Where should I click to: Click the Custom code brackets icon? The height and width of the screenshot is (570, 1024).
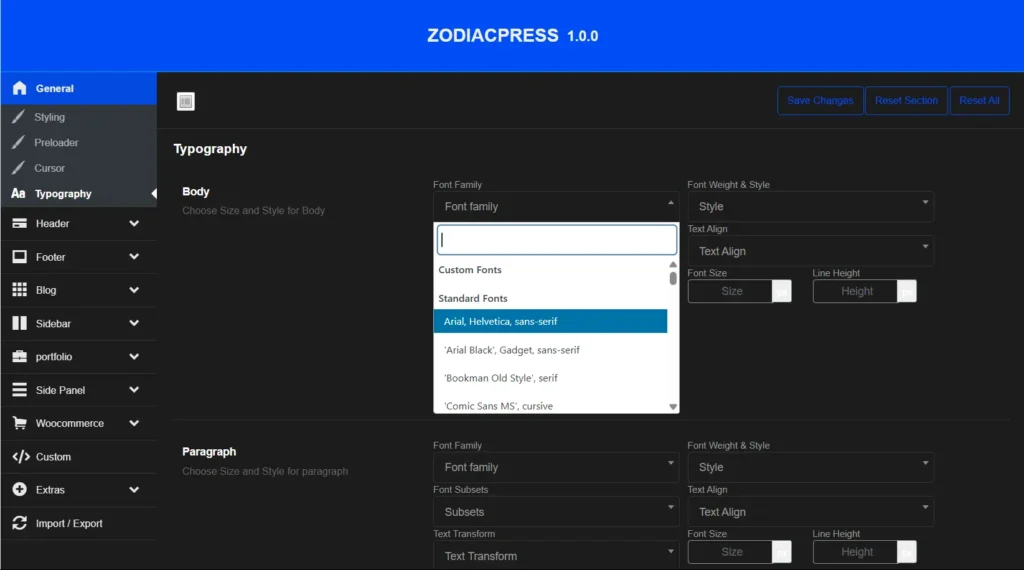click(x=19, y=457)
